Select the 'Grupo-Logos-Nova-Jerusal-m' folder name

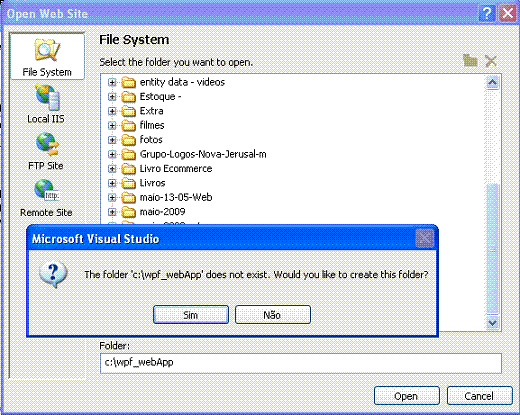tap(203, 154)
